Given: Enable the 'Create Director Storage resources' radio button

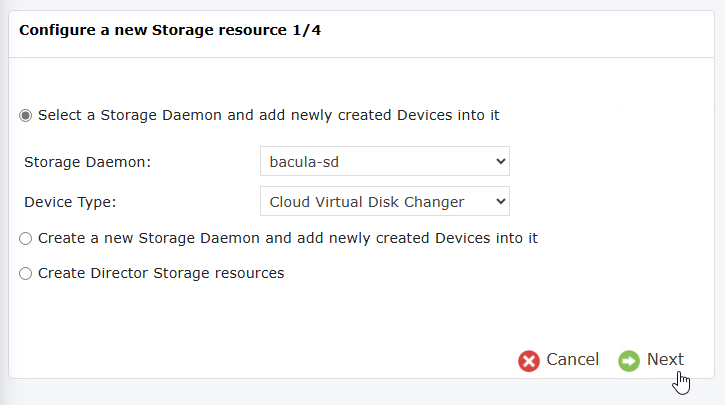Looking at the screenshot, I should click(25, 273).
